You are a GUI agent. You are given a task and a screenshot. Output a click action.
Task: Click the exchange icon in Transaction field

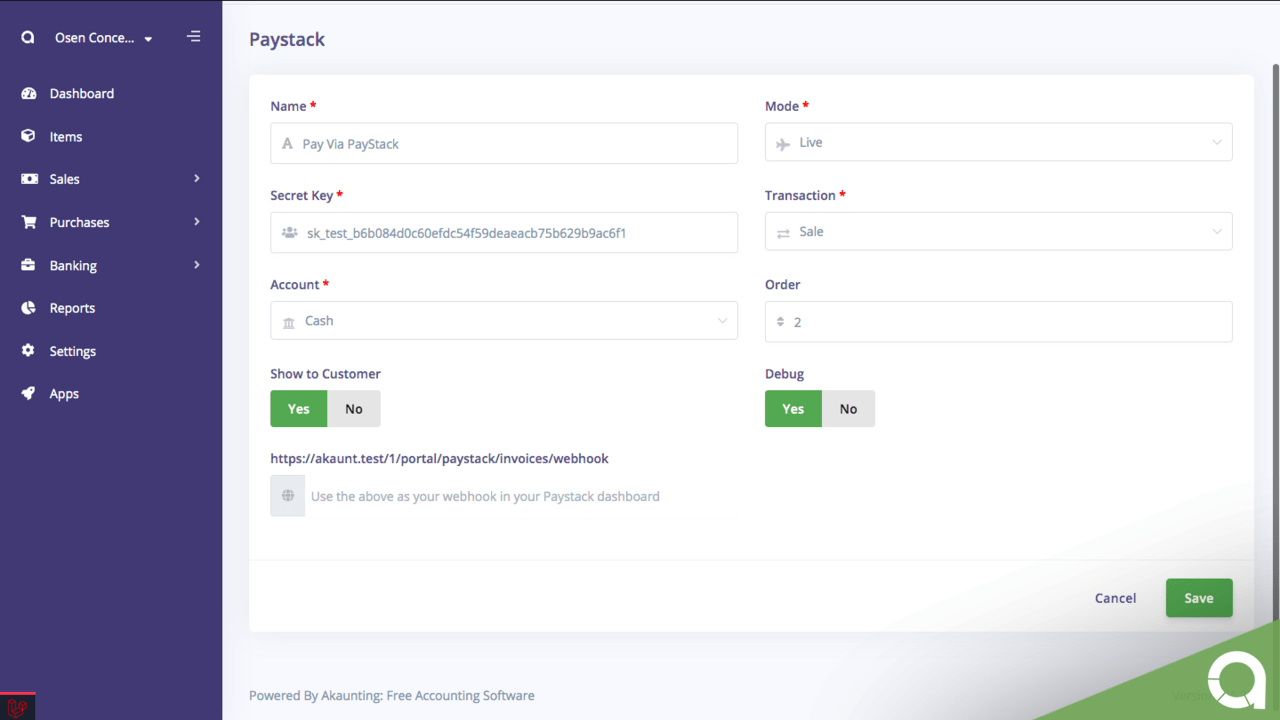tap(783, 232)
